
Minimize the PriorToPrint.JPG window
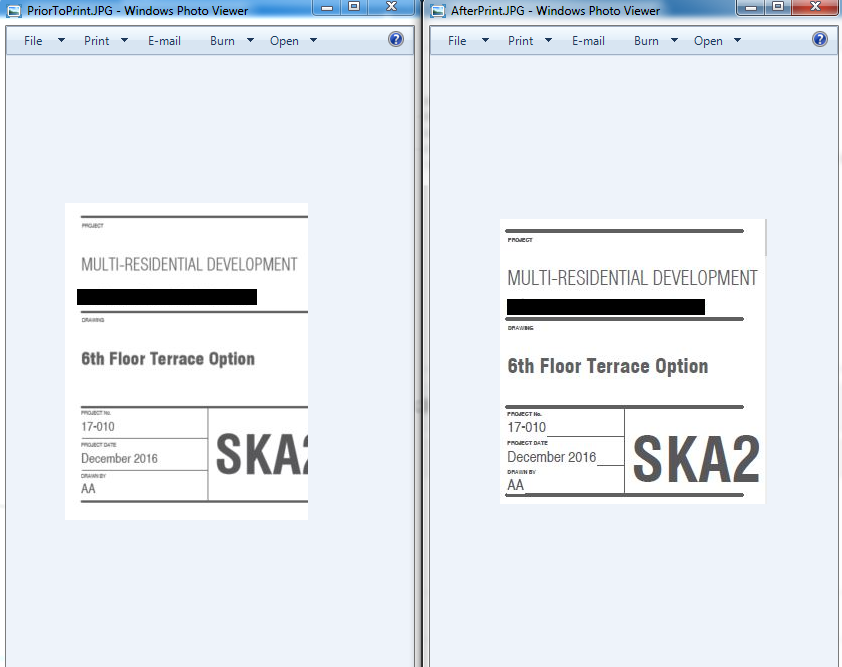tap(326, 7)
